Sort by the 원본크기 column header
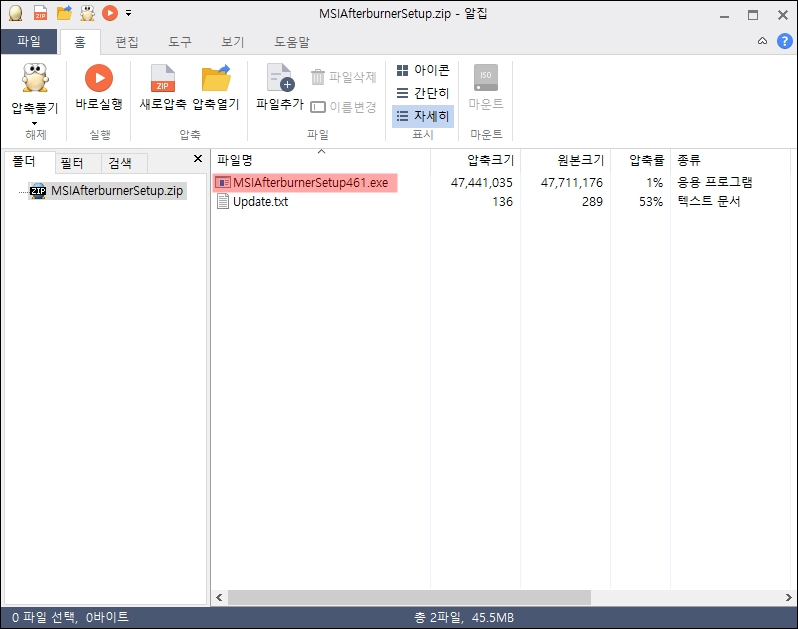This screenshot has width=798, height=629. [565, 160]
